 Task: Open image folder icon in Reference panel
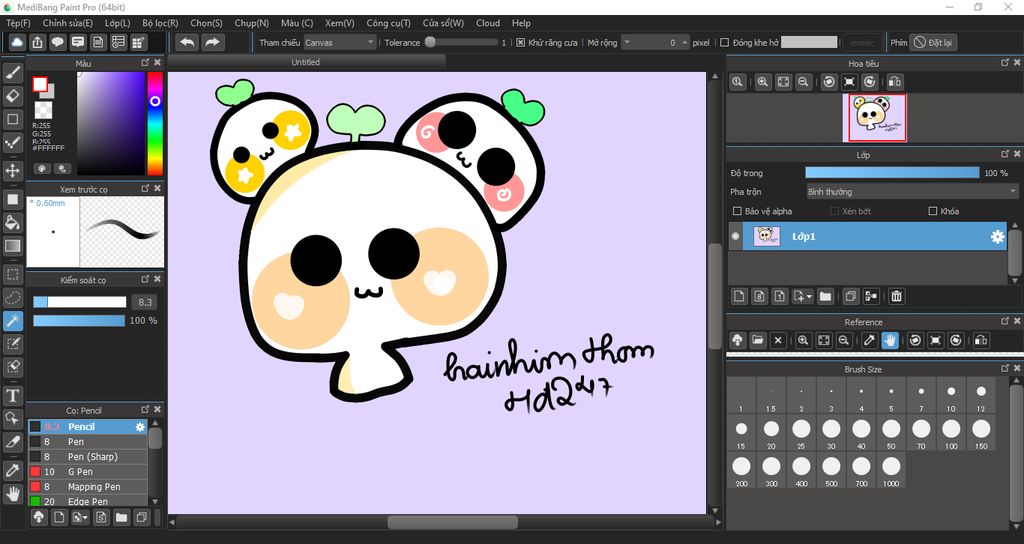758,340
